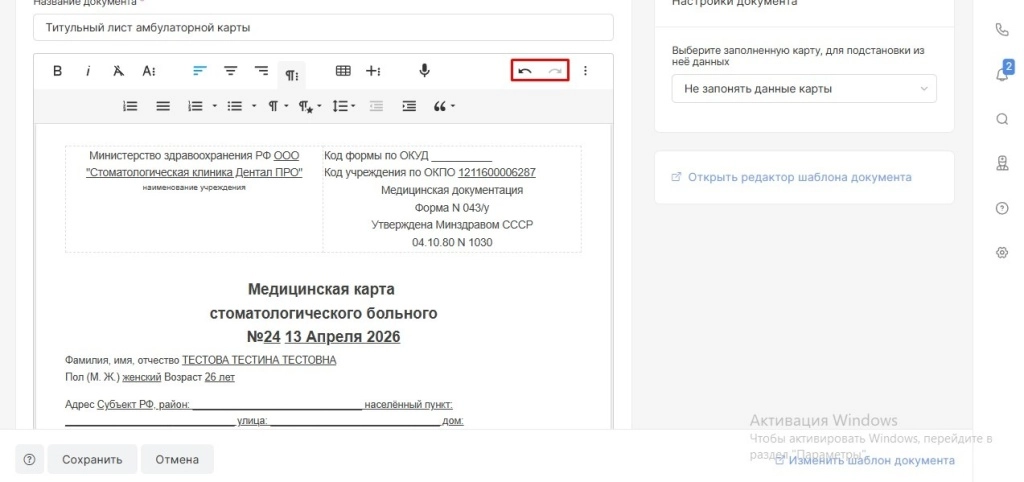This screenshot has height=482, width=1024.
Task: Open the quote style dropdown
Action: [444, 105]
